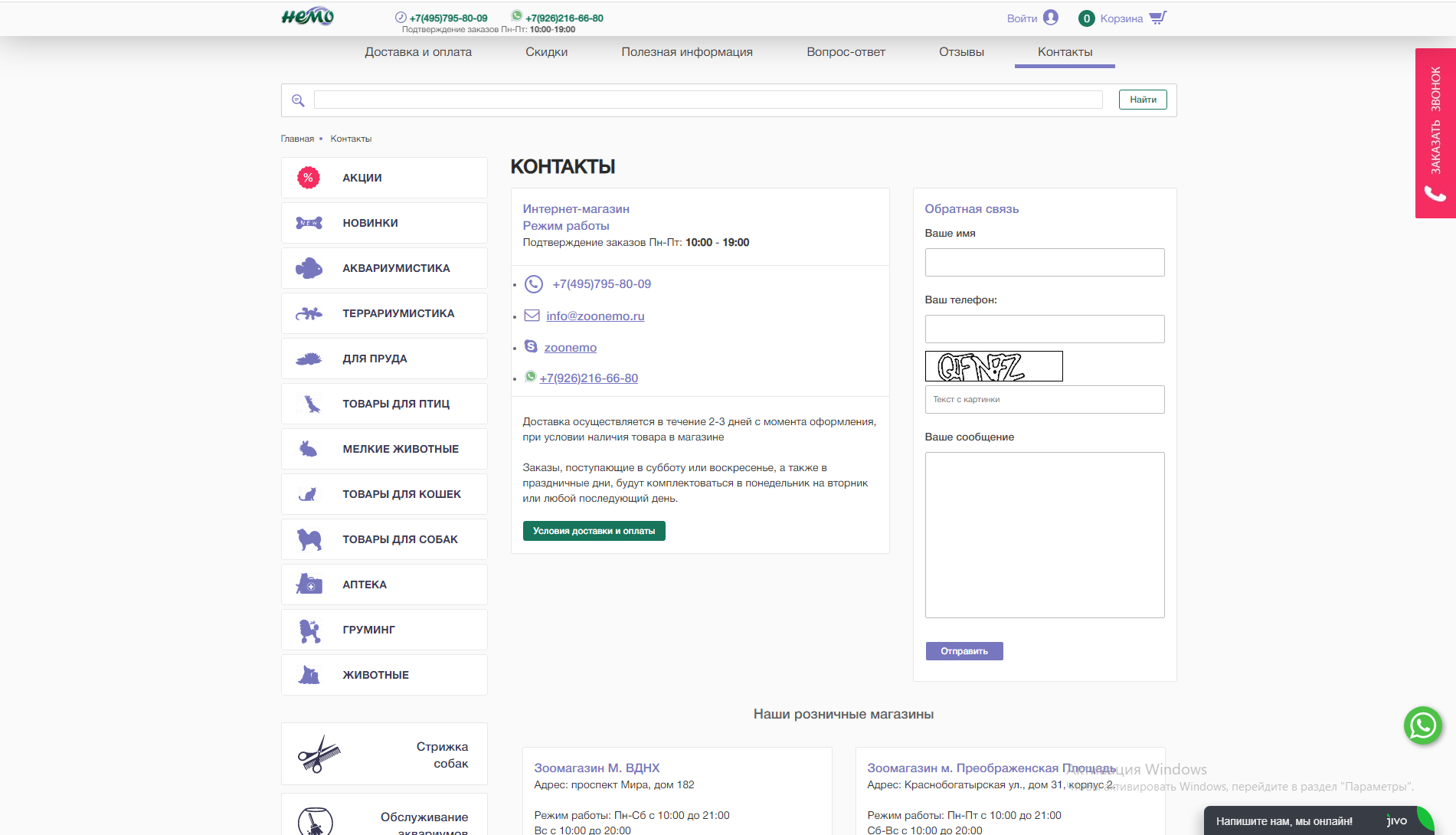The image size is (1456, 835).
Task: Open Зоомагазин м. Преображенская Площадь link
Action: pos(991,768)
